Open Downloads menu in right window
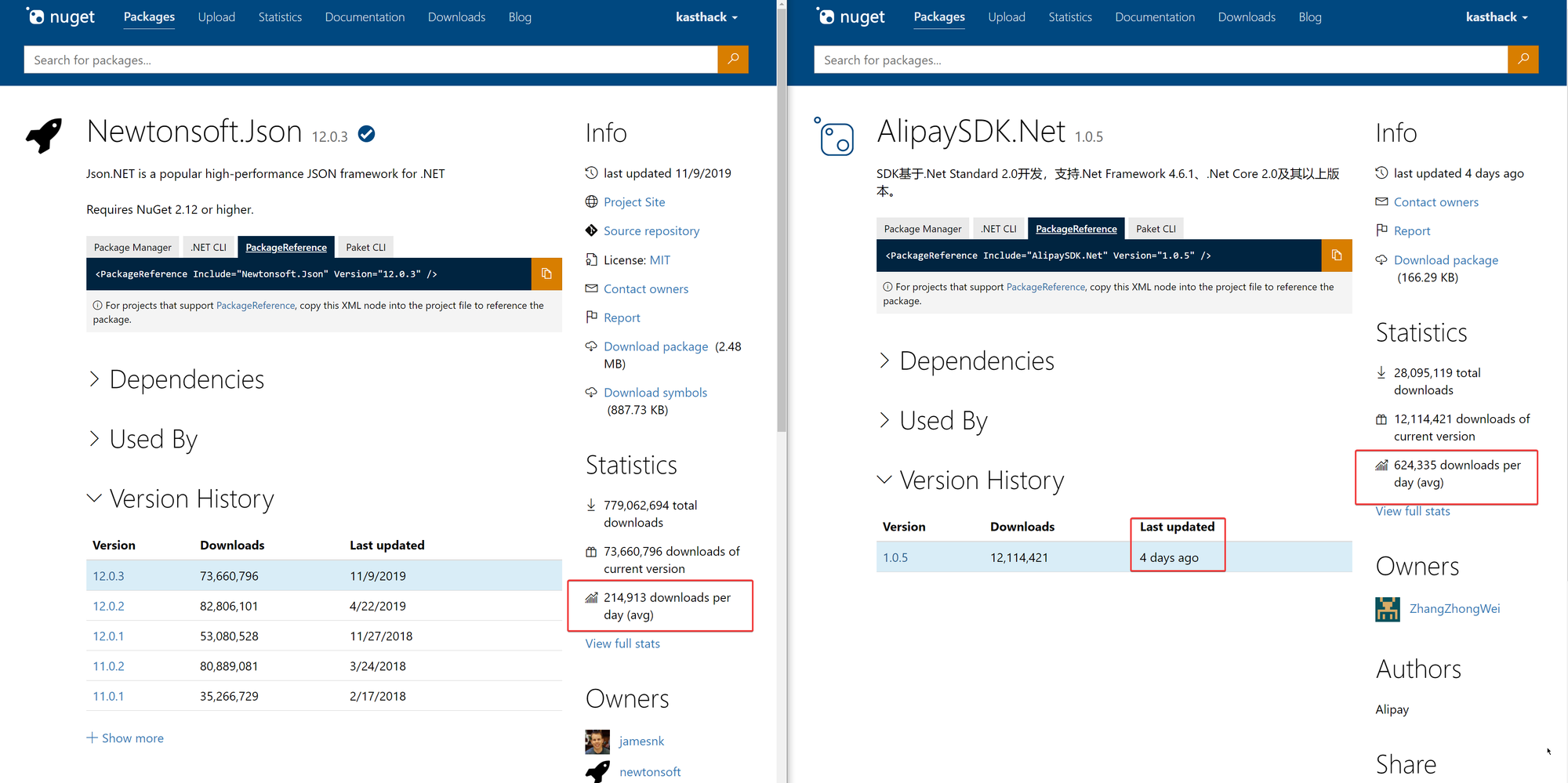 pos(1247,17)
